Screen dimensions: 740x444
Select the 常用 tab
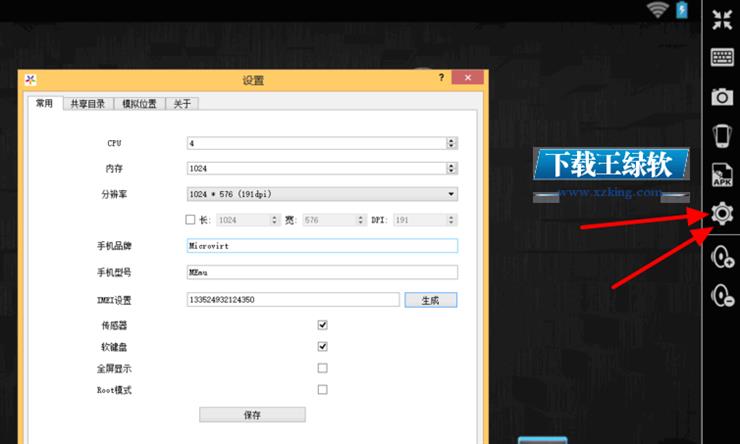click(45, 103)
